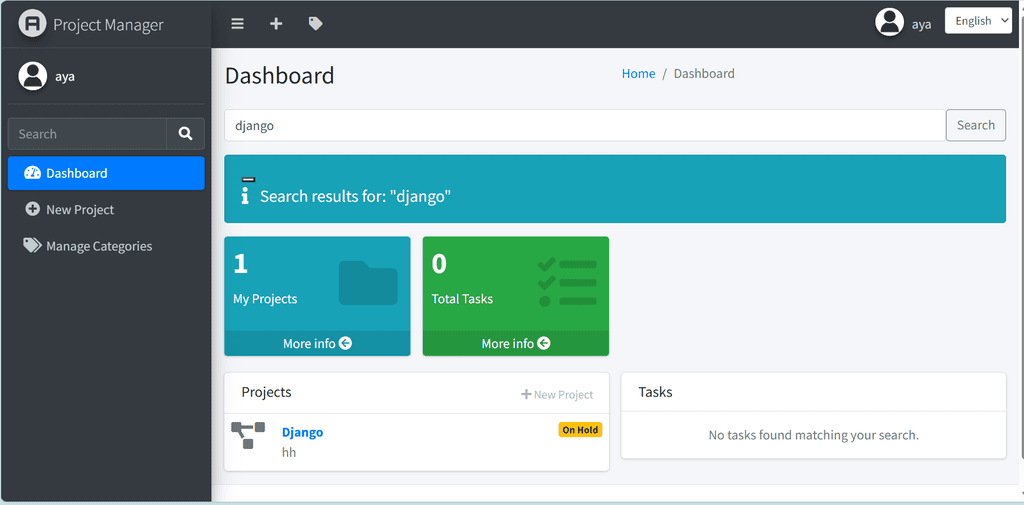Click the user avatar in top navbar

coord(889,22)
